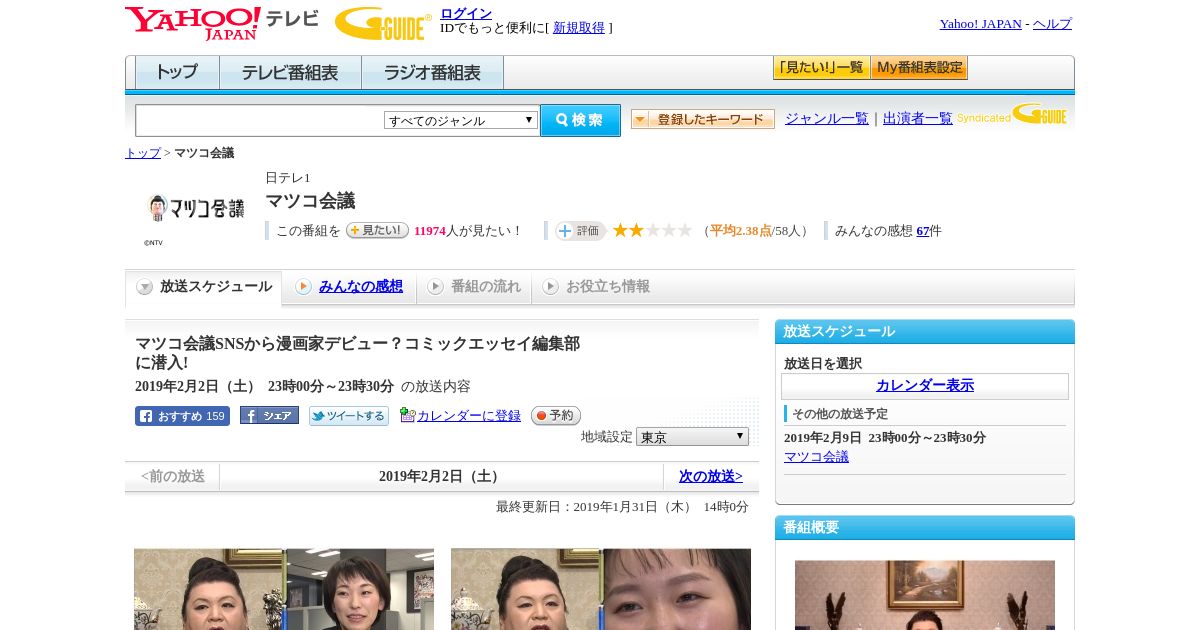
Task: Click the calendar icon beside カレンダーに登録
Action: (x=407, y=415)
